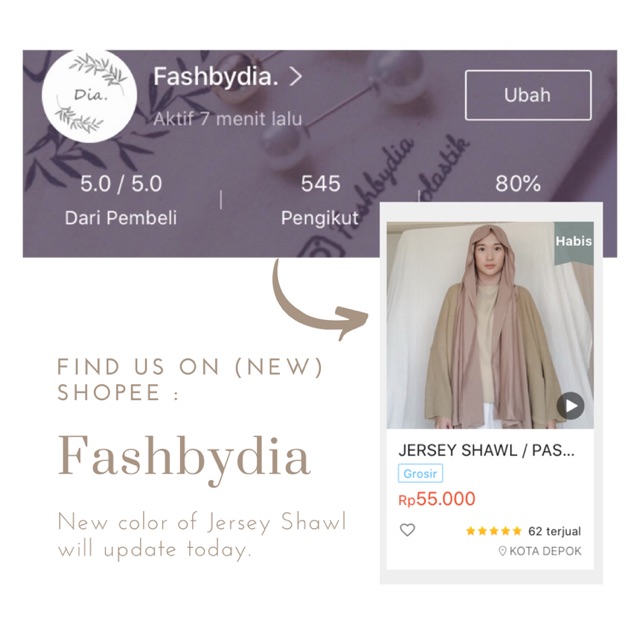Open the Fashbydia. shop chevron arrow
This screenshot has height=640, width=640.
pyautogui.click(x=296, y=77)
